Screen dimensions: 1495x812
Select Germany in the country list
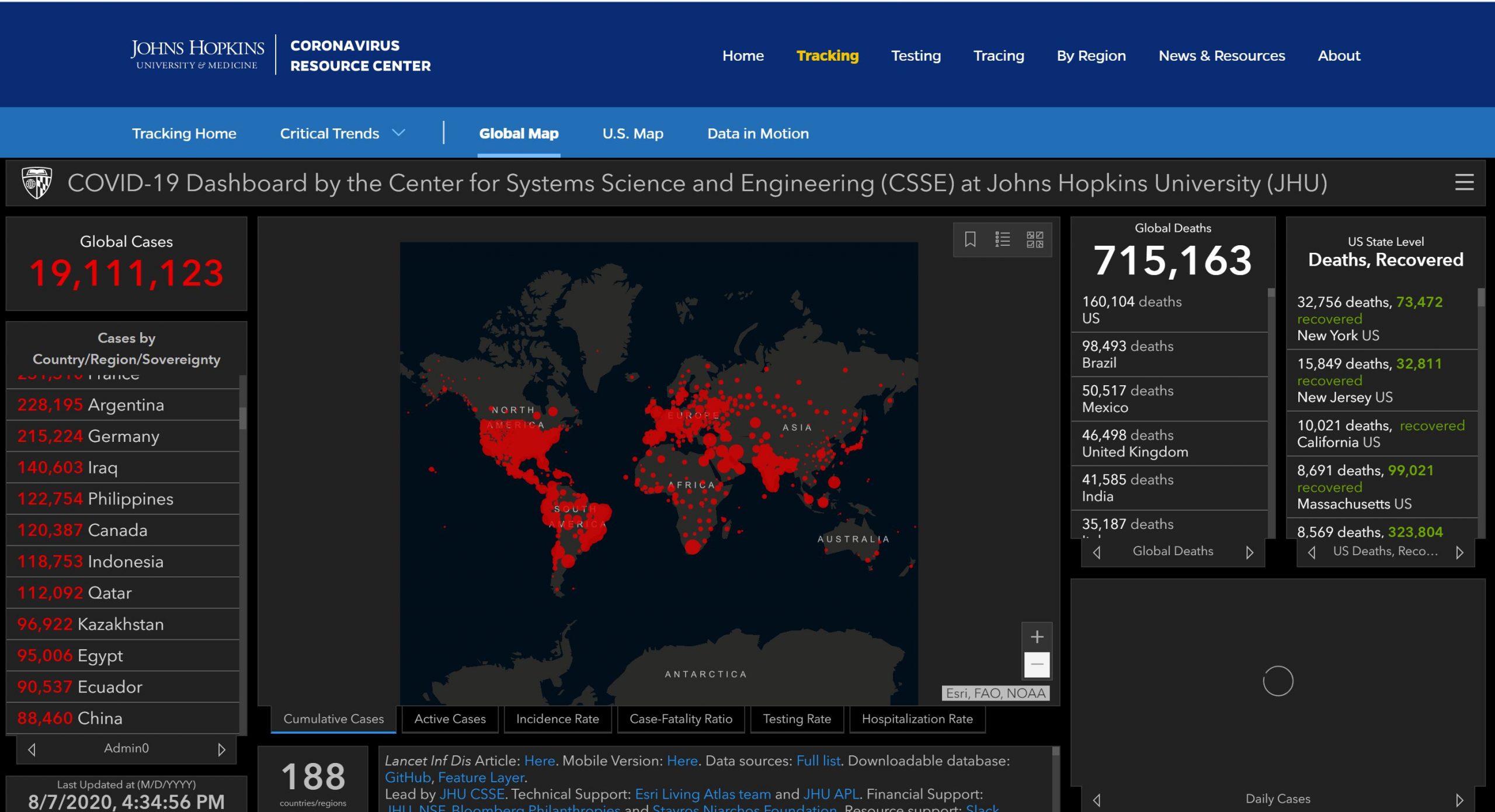123,436
